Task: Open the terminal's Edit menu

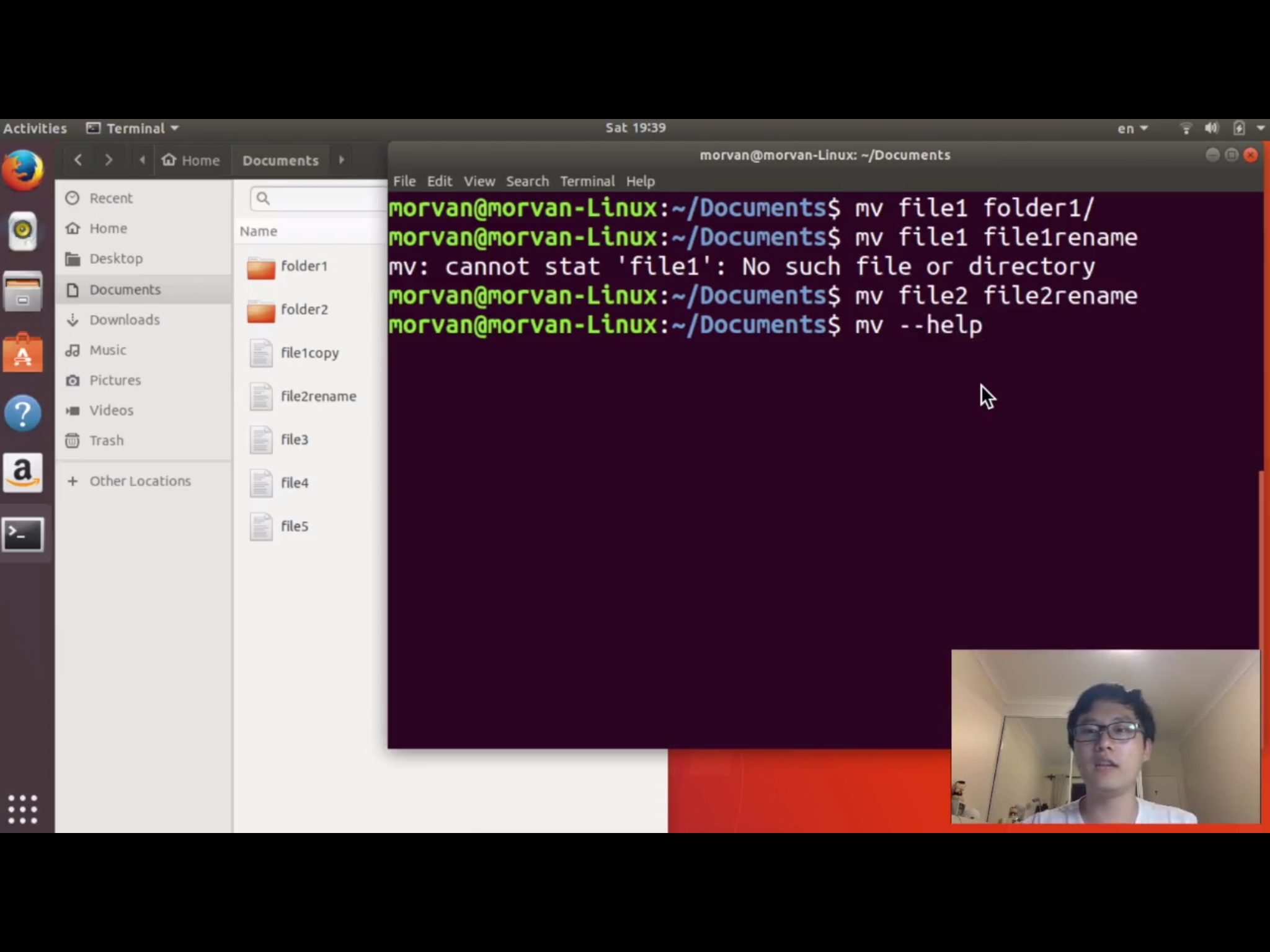Action: click(x=439, y=182)
